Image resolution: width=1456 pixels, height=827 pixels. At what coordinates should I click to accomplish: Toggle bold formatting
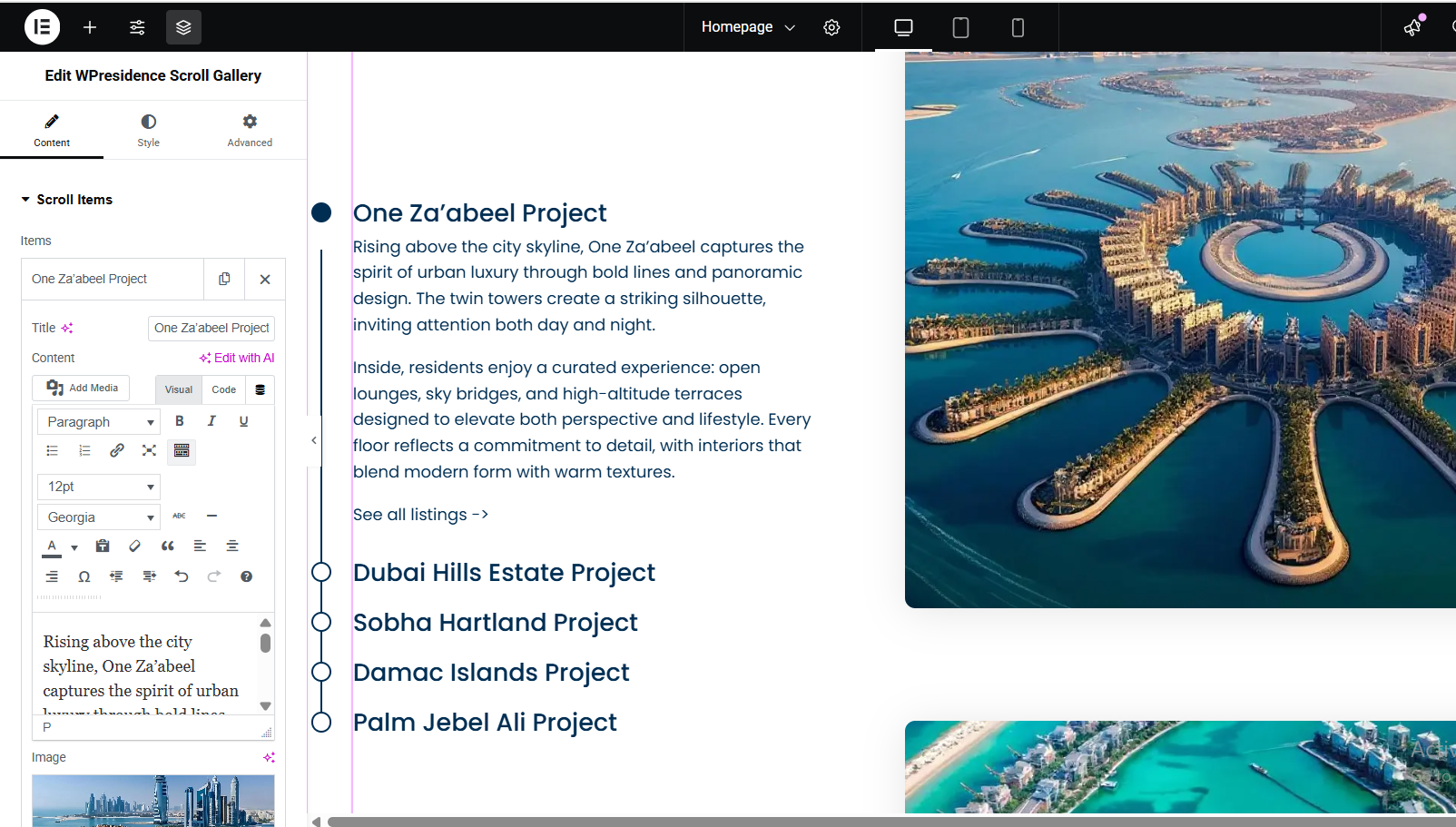coord(180,421)
